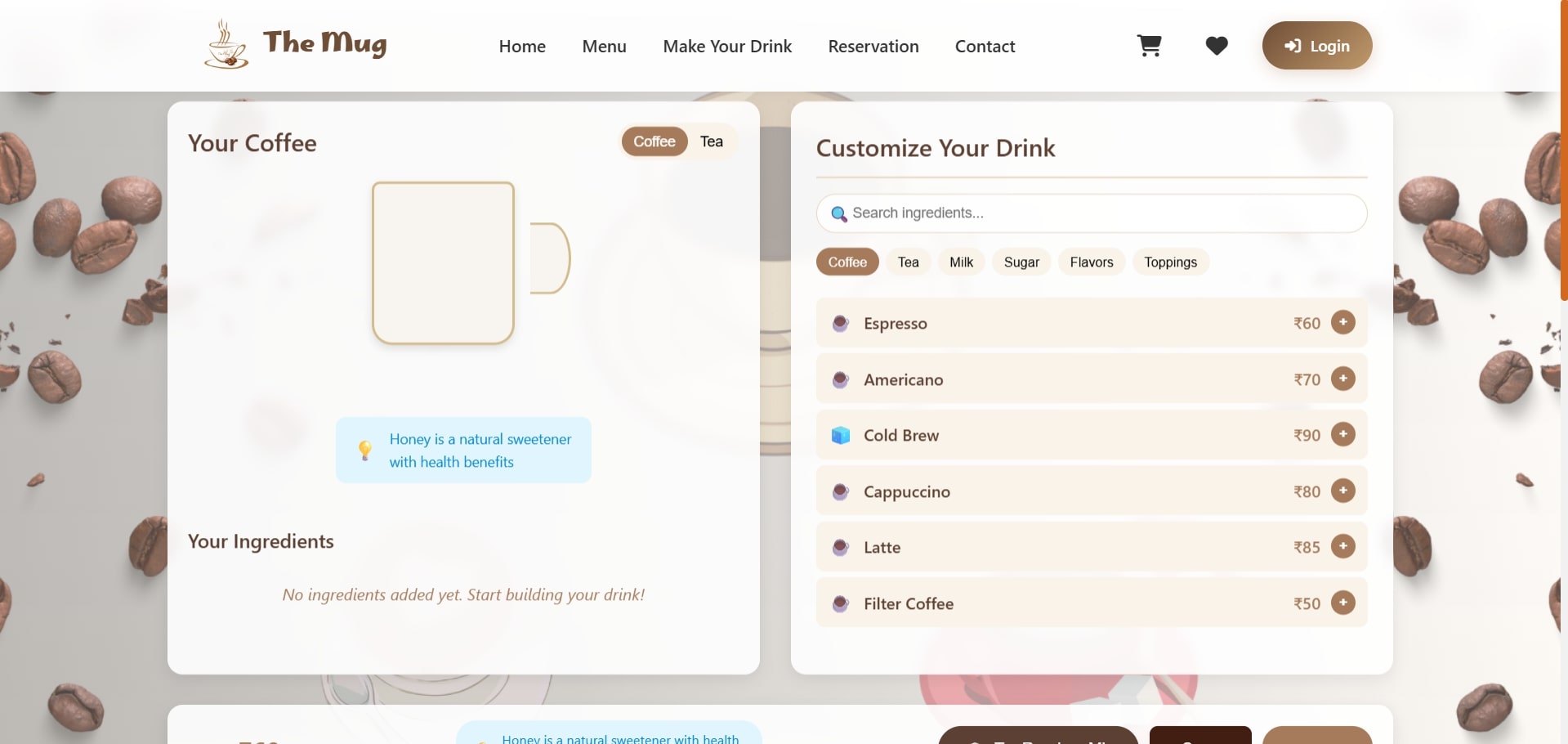Open the Toppings ingredient tab
This screenshot has width=1568, height=744.
1170,262
